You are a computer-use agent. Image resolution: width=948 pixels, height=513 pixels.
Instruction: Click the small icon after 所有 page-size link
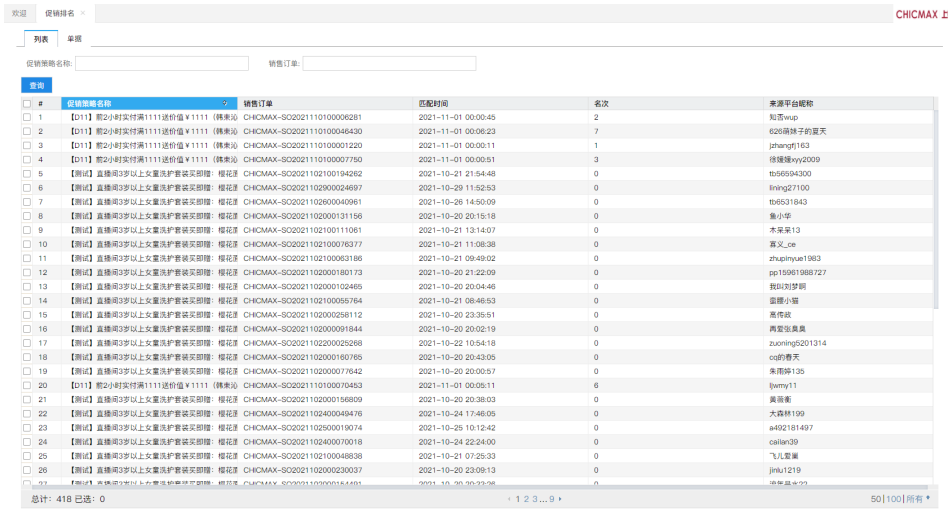tap(928, 498)
